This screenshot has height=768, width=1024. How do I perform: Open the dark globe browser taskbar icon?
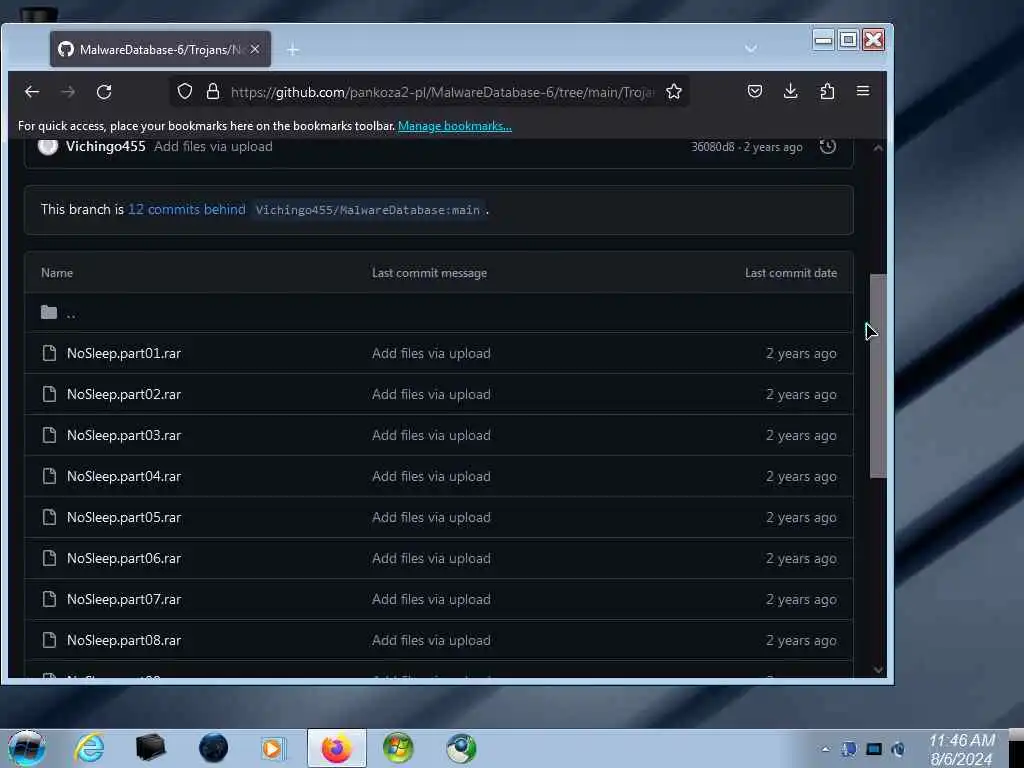(x=213, y=748)
